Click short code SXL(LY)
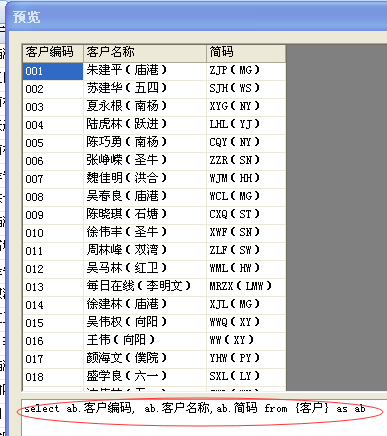Viewport: 387px width, 436px height. pos(246,377)
